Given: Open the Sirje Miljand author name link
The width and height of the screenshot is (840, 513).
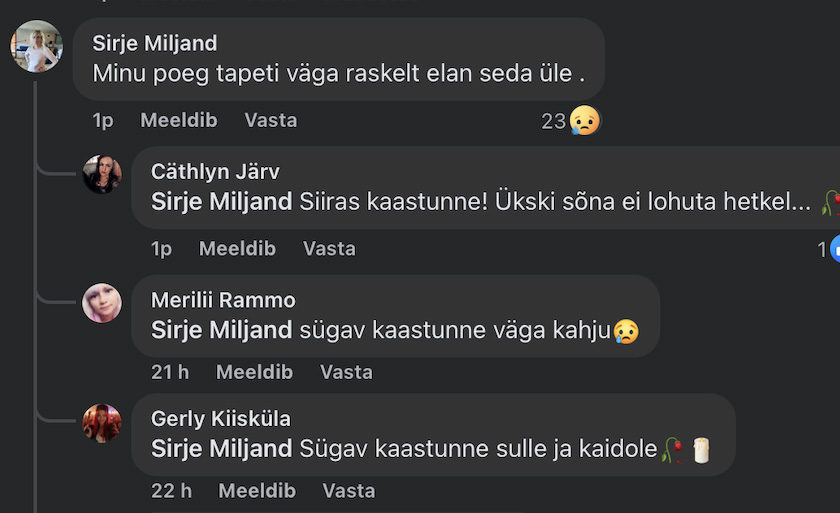Looking at the screenshot, I should coord(155,43).
